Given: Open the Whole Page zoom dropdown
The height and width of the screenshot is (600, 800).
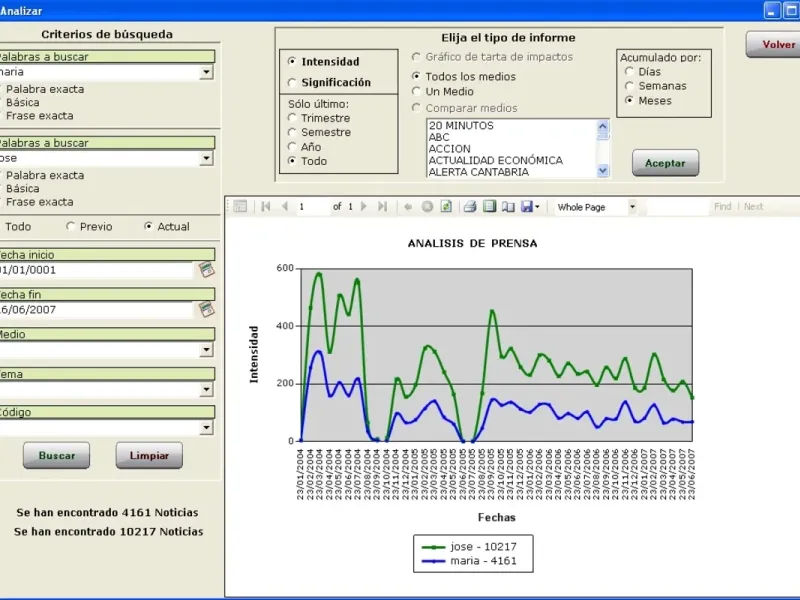Looking at the screenshot, I should point(632,207).
